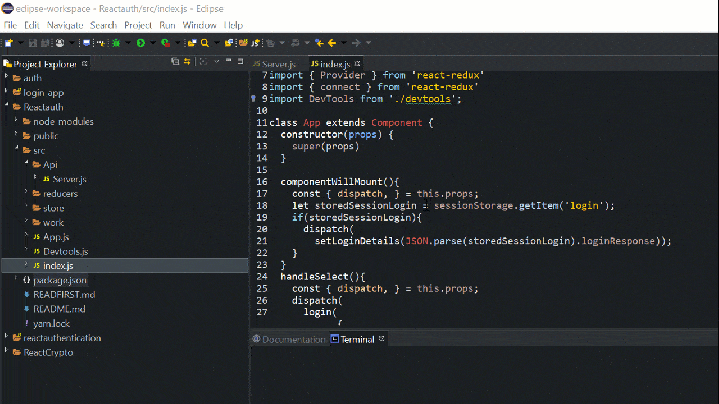This screenshot has width=719, height=404.
Task: Click the gray Forward navigation arrow
Action: 356,43
